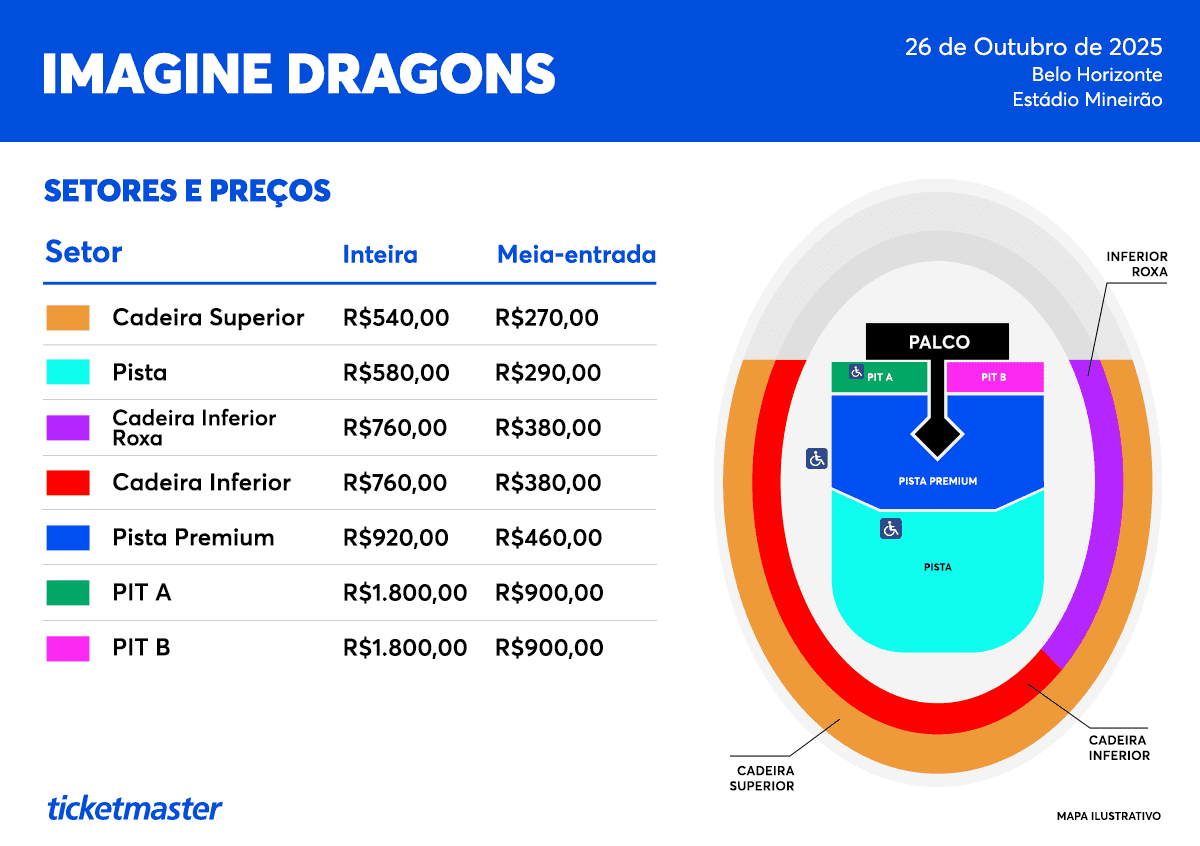This screenshot has height=846, width=1200.
Task: Click the IMAGINE DRAGONS title
Action: [x=299, y=72]
